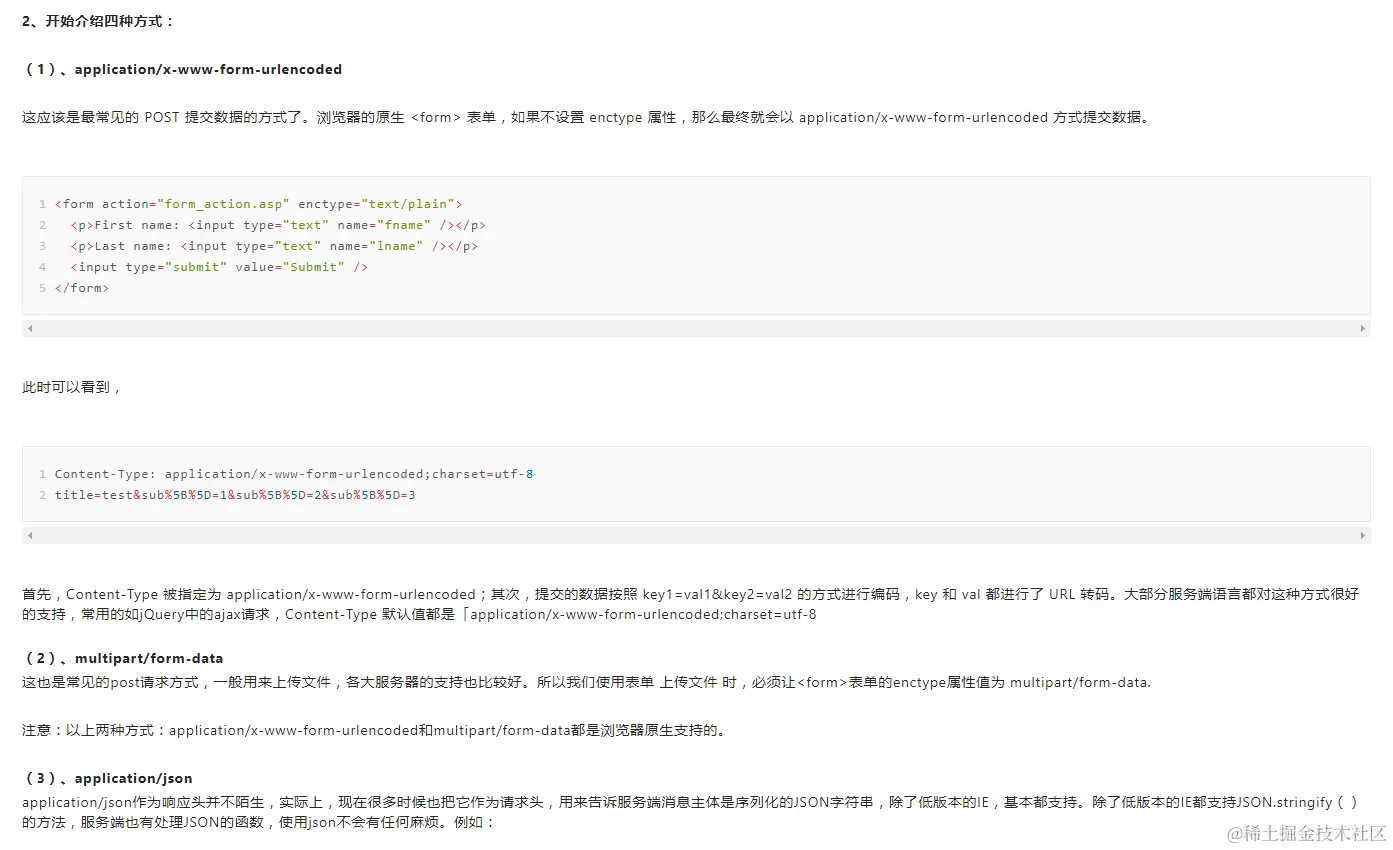Click the code line with input type="submit"

point(219,267)
